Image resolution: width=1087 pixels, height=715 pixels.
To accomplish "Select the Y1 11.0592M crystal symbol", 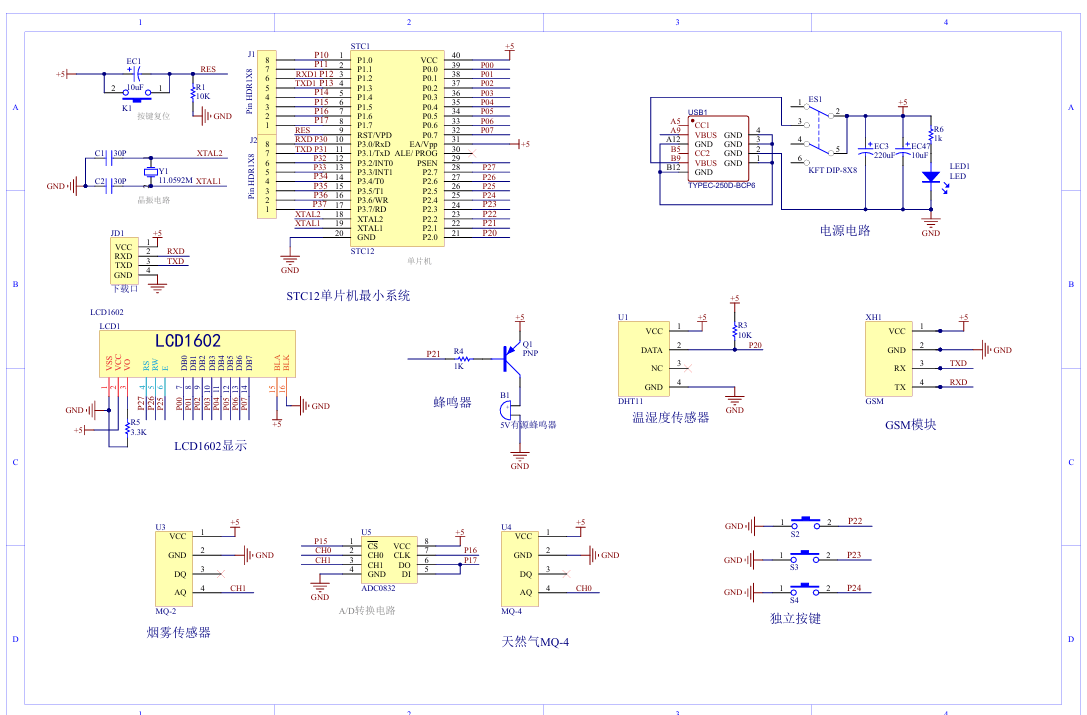I will 150,171.
